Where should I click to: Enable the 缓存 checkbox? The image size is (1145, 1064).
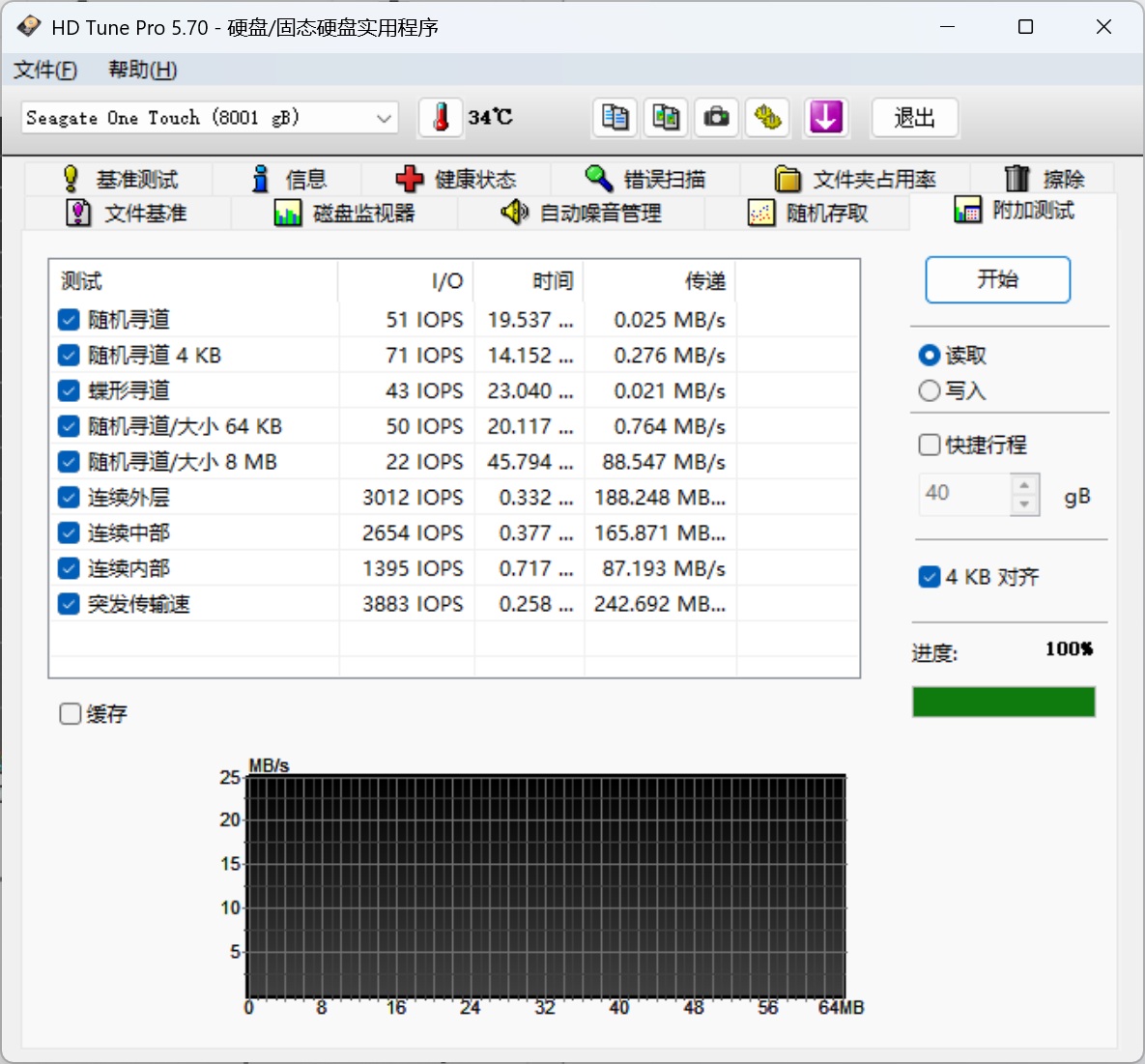pyautogui.click(x=71, y=713)
